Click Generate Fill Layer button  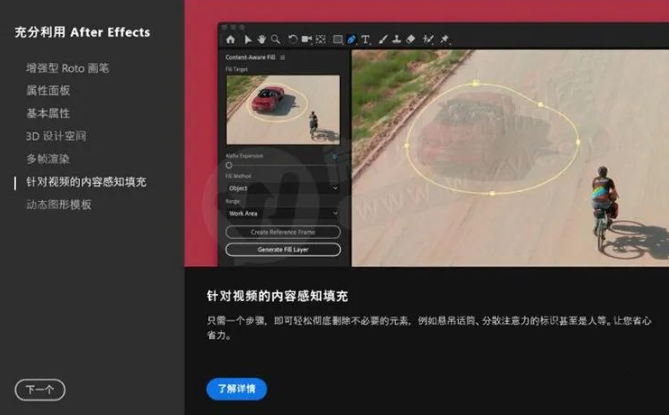[x=283, y=250]
